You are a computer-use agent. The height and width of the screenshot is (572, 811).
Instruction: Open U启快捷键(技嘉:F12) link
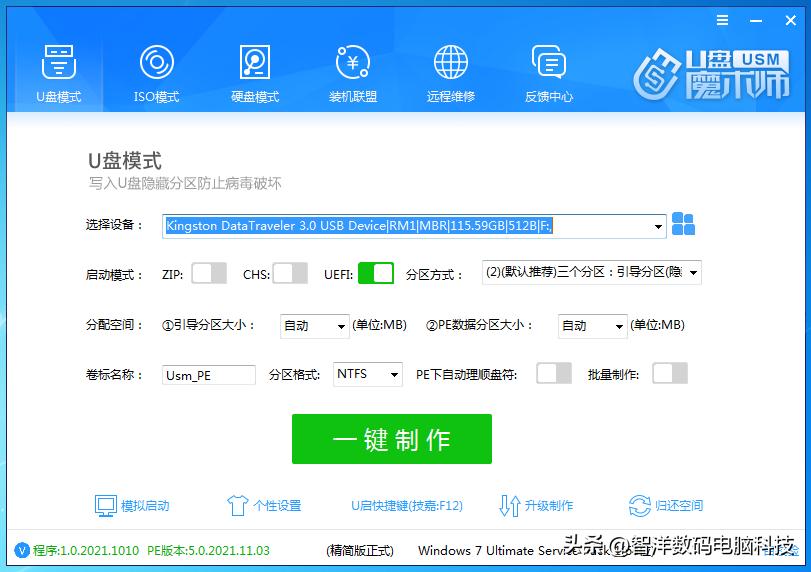click(407, 505)
